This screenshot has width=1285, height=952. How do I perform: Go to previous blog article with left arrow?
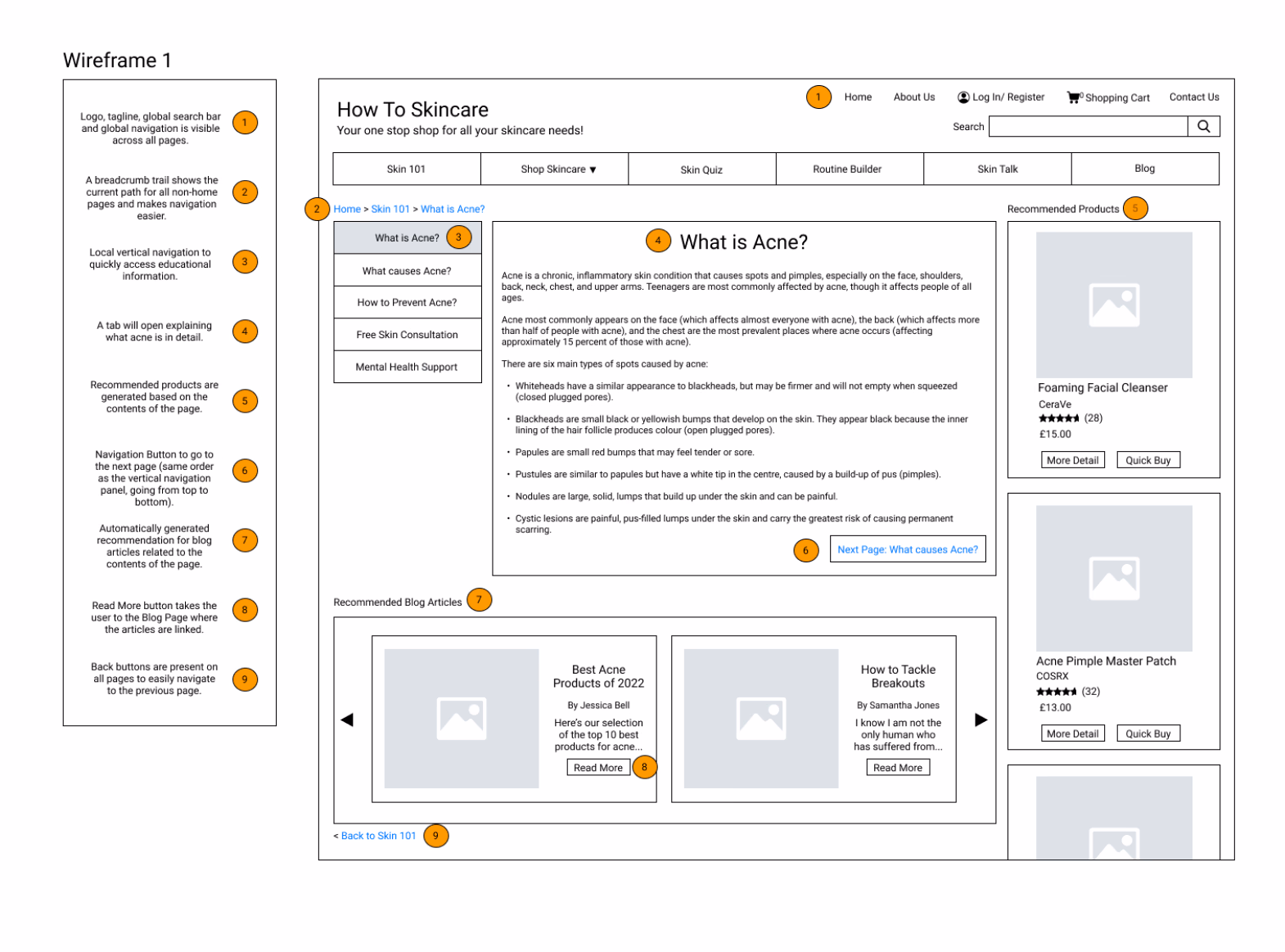click(347, 720)
